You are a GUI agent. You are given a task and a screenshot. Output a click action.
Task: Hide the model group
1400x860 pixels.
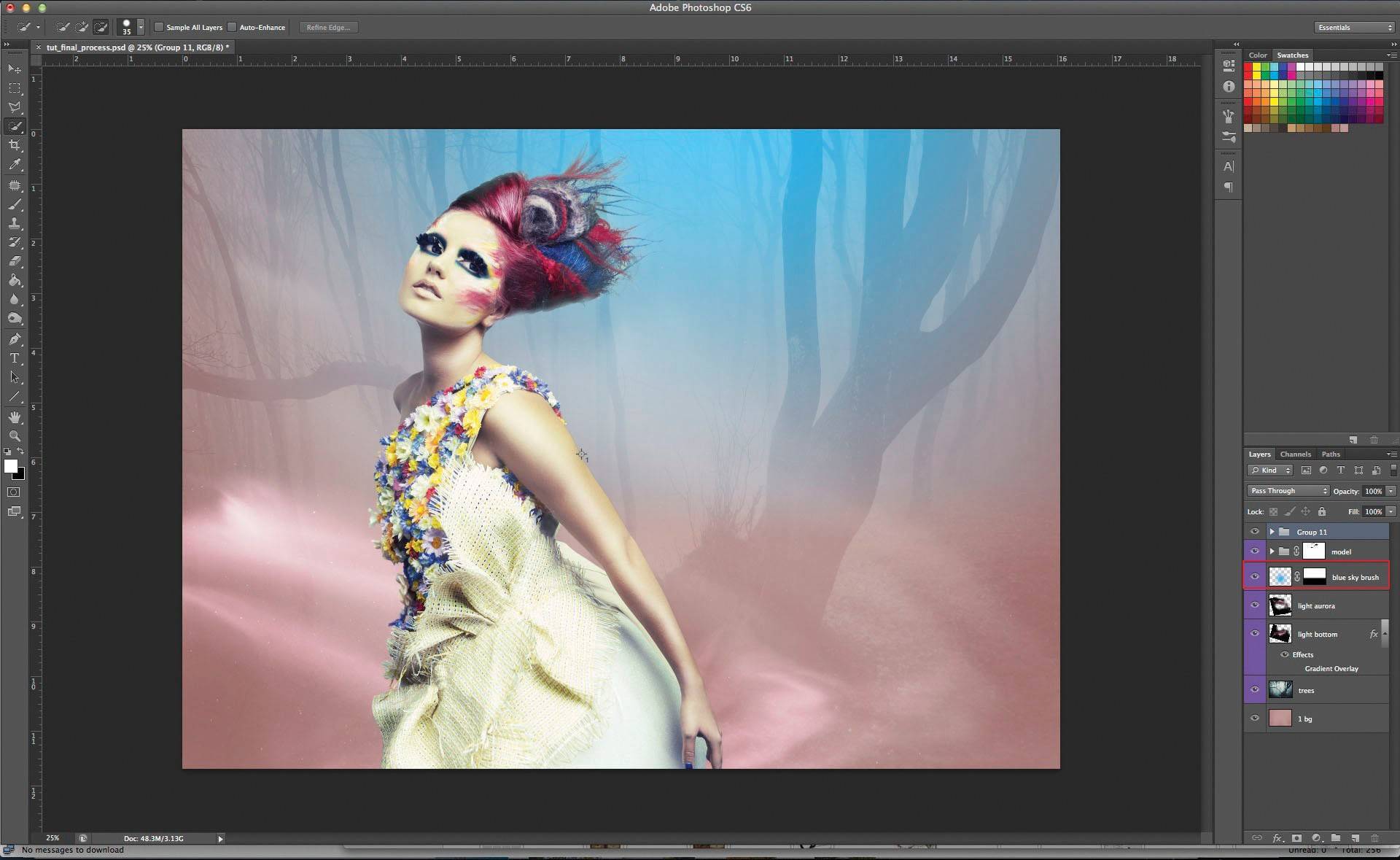click(x=1255, y=551)
